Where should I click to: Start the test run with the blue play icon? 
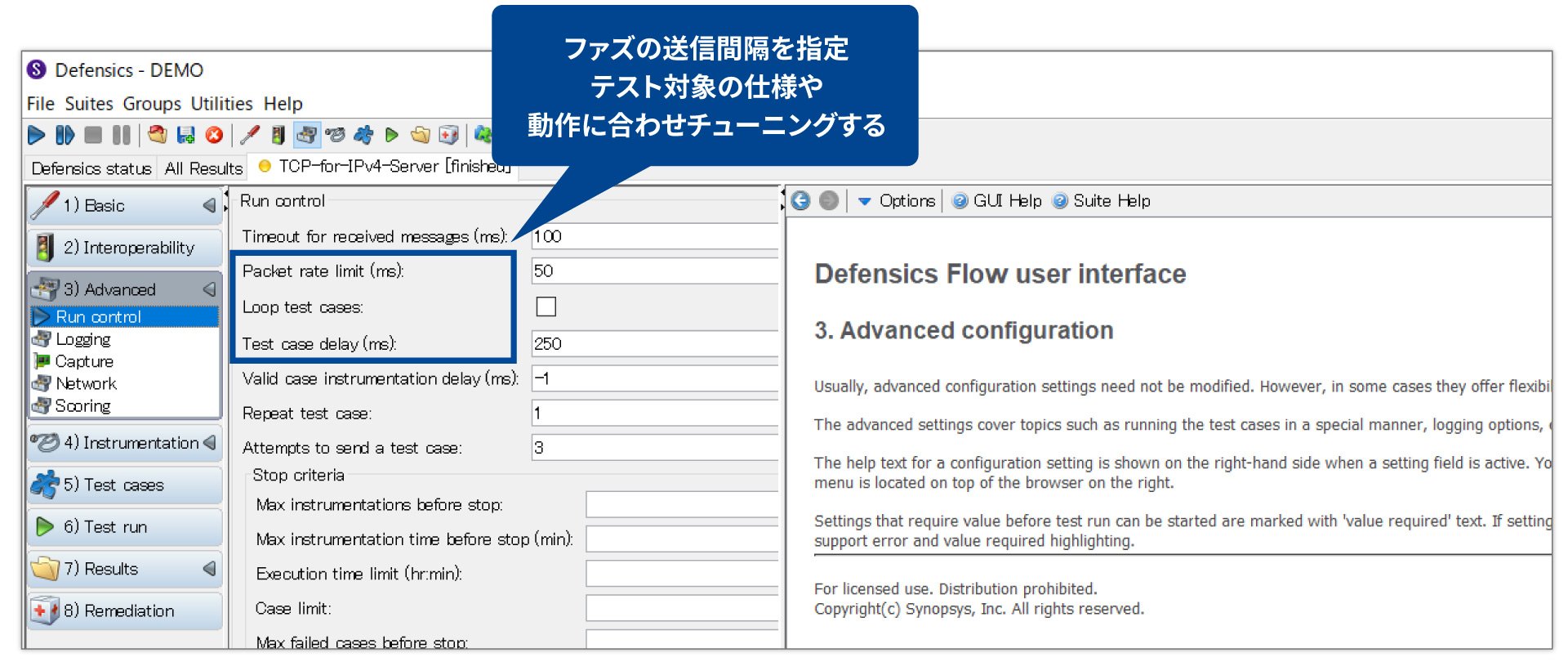pyautogui.click(x=36, y=135)
